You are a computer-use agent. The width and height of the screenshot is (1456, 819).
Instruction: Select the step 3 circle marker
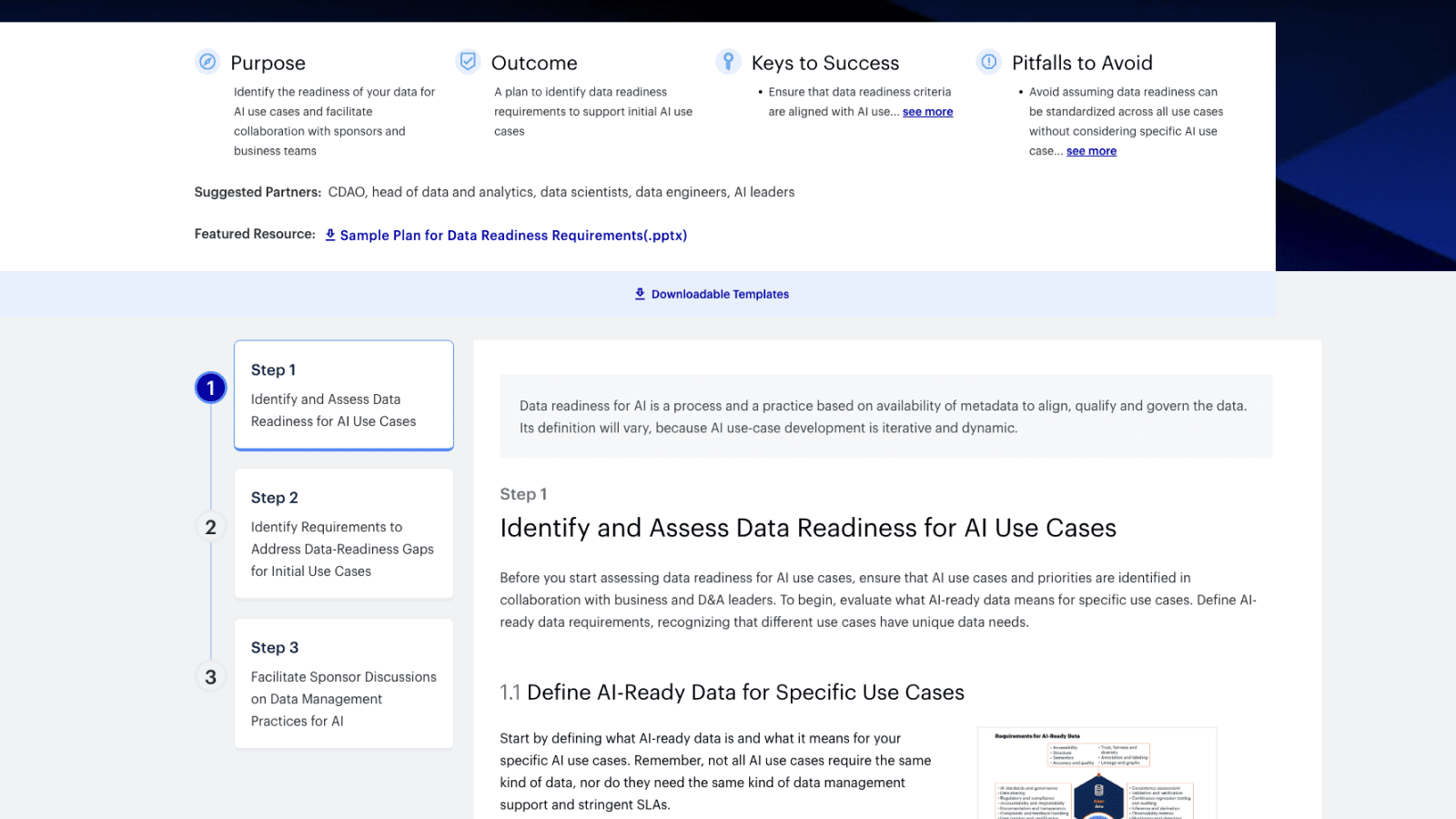click(x=210, y=677)
